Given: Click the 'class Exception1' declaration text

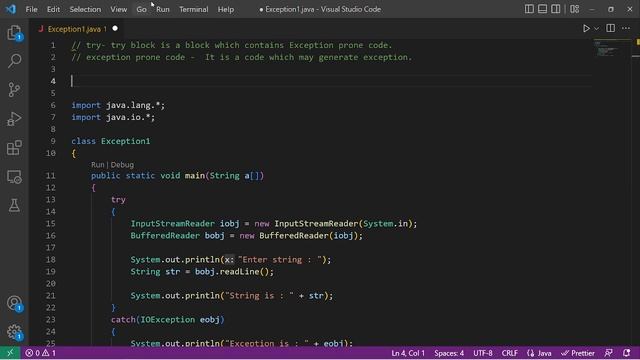Looking at the screenshot, I should [111, 141].
